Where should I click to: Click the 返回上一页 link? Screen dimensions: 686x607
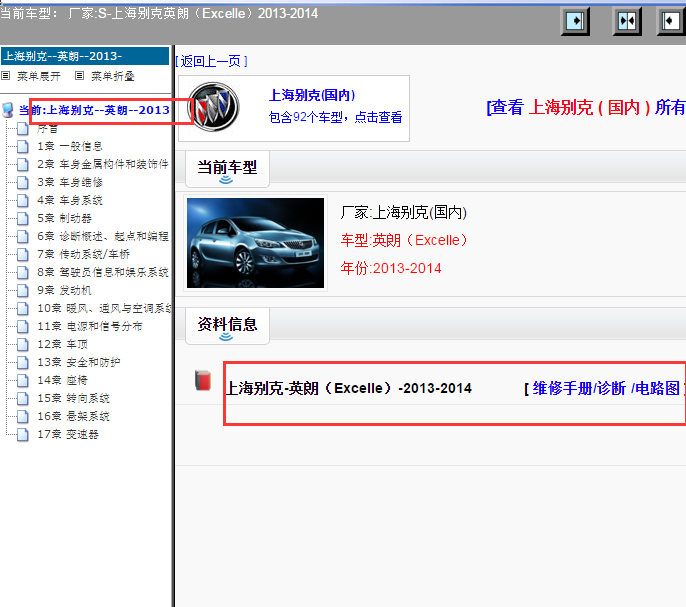(211, 61)
